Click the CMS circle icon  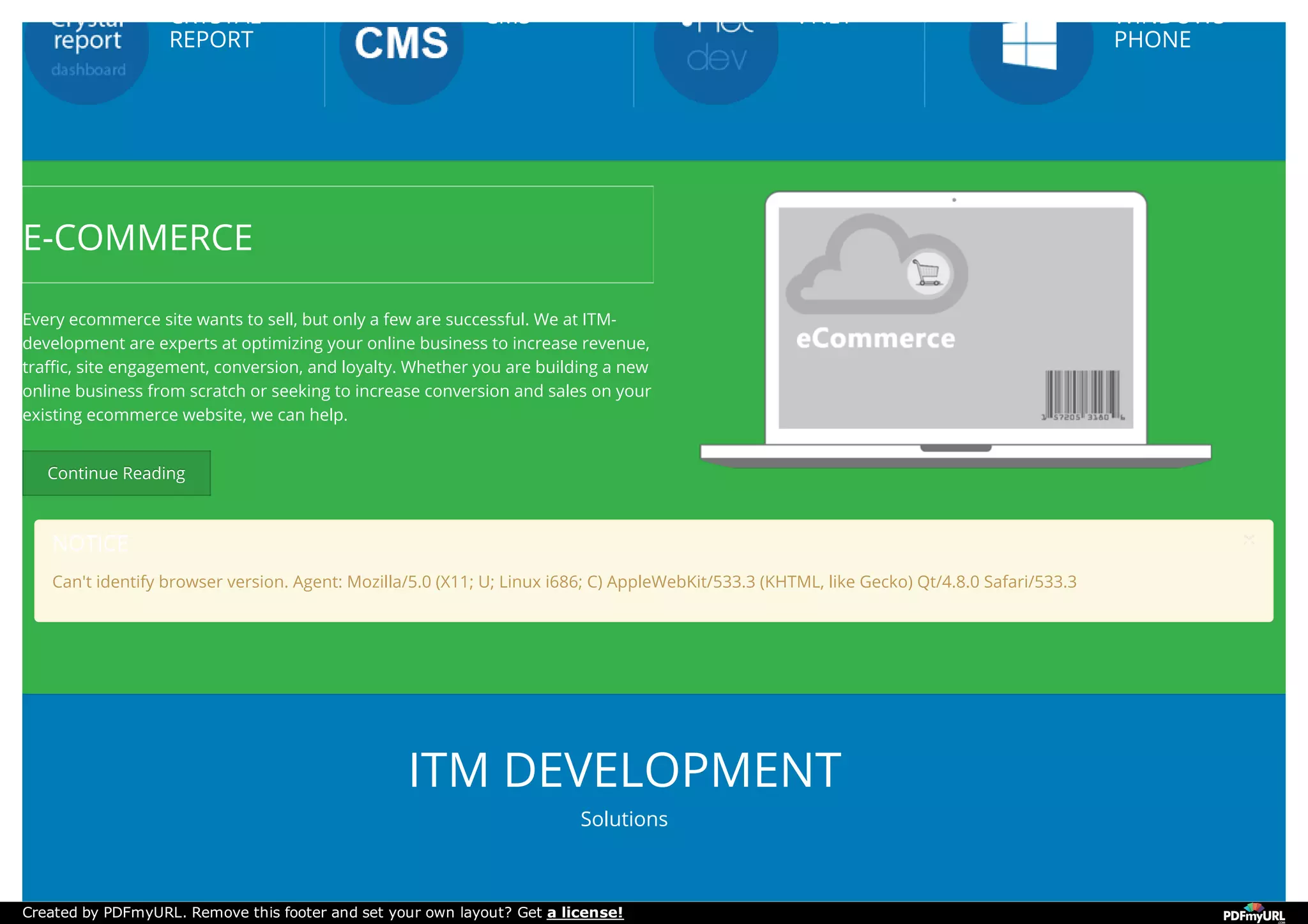[401, 54]
